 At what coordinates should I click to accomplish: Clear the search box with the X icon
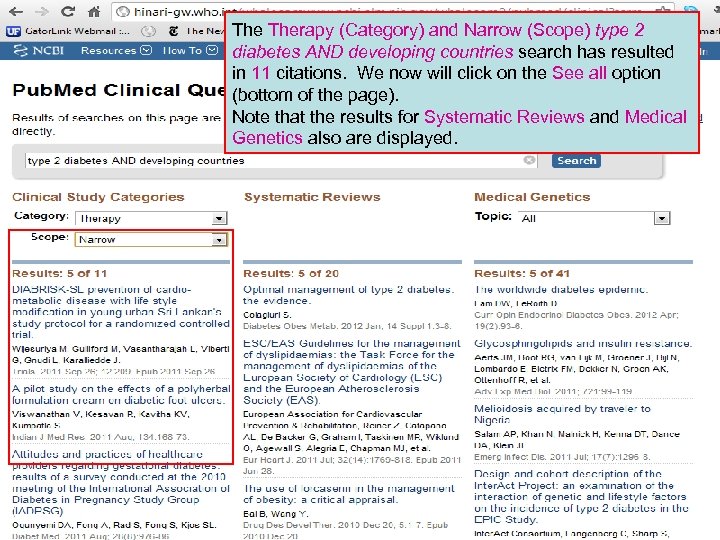(x=529, y=160)
